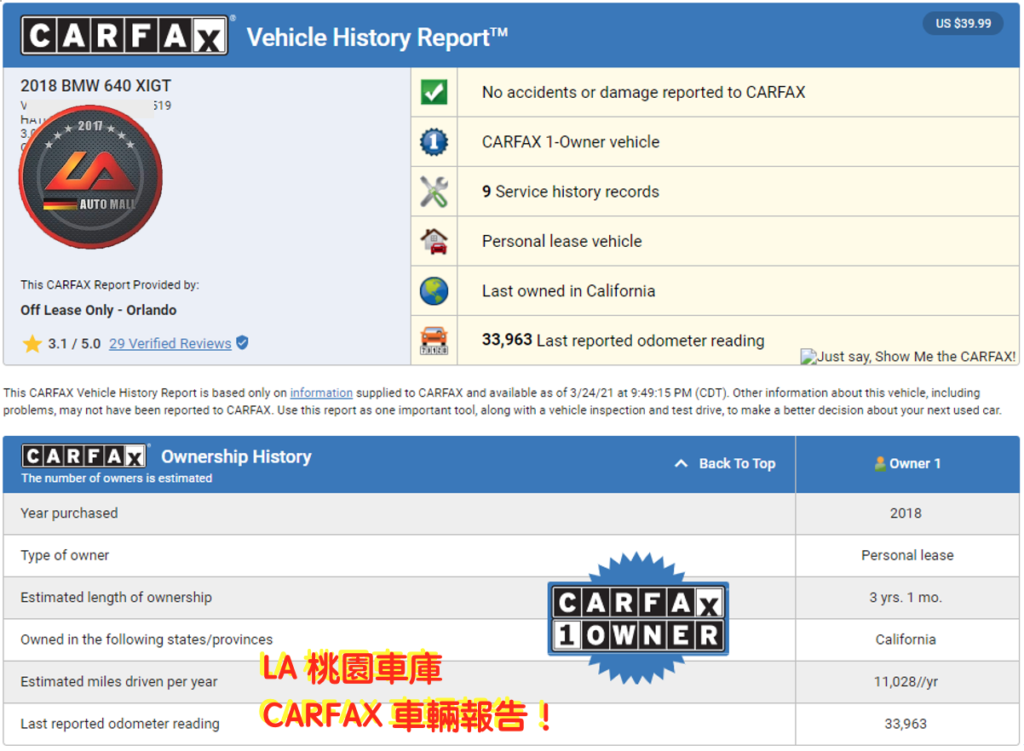Click the '11,028//yr' value
This screenshot has height=751, width=1024.
click(906, 682)
